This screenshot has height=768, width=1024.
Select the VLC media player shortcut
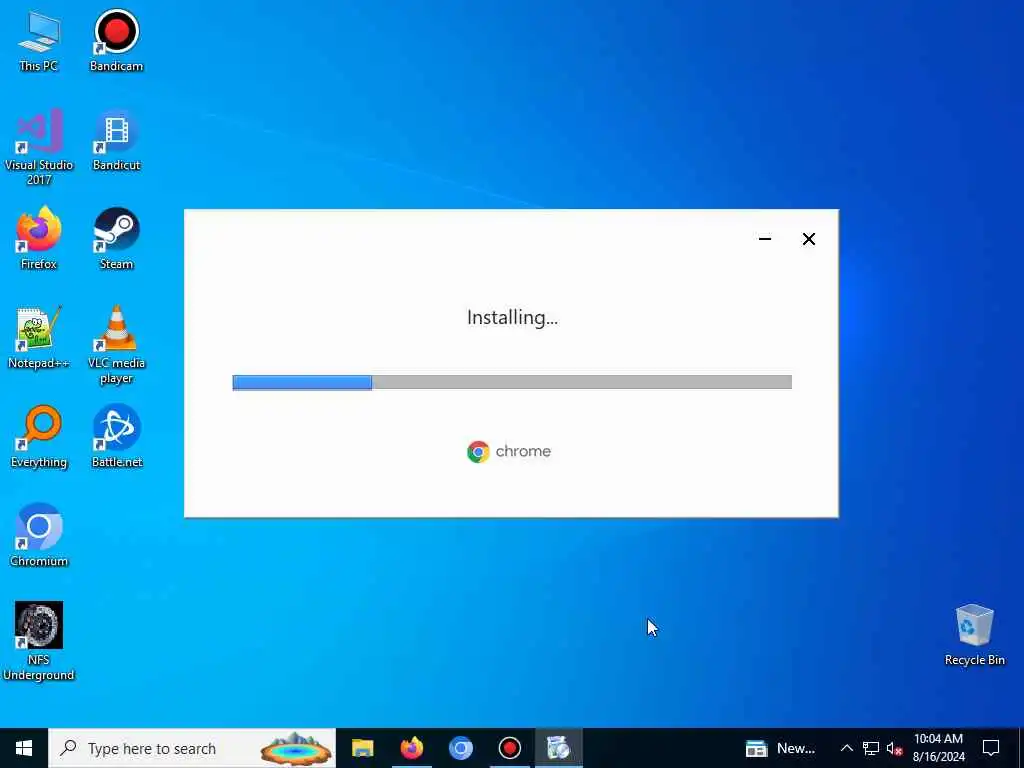click(116, 345)
